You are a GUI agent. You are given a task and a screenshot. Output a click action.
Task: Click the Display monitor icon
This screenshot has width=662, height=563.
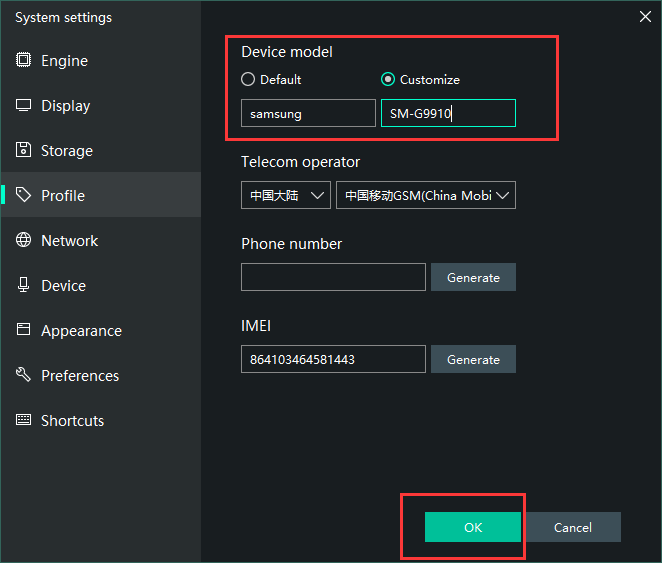(24, 106)
